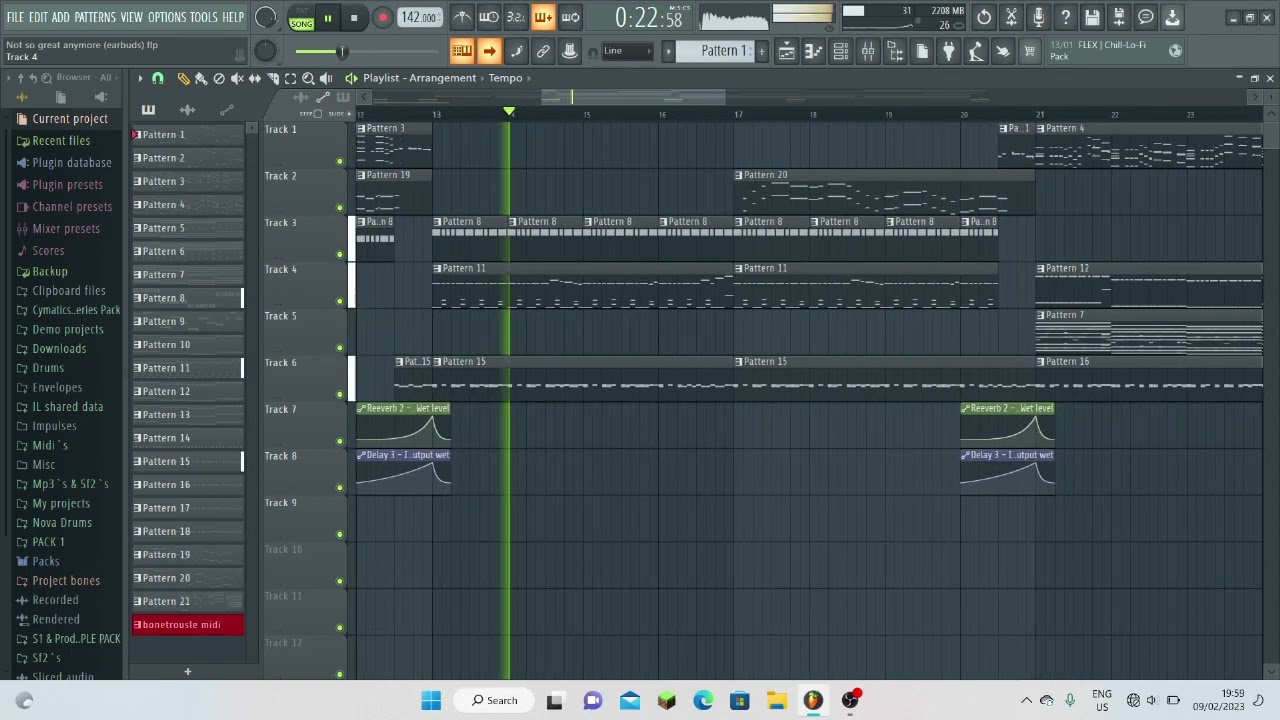
Task: Toggle the record button
Action: (x=383, y=18)
